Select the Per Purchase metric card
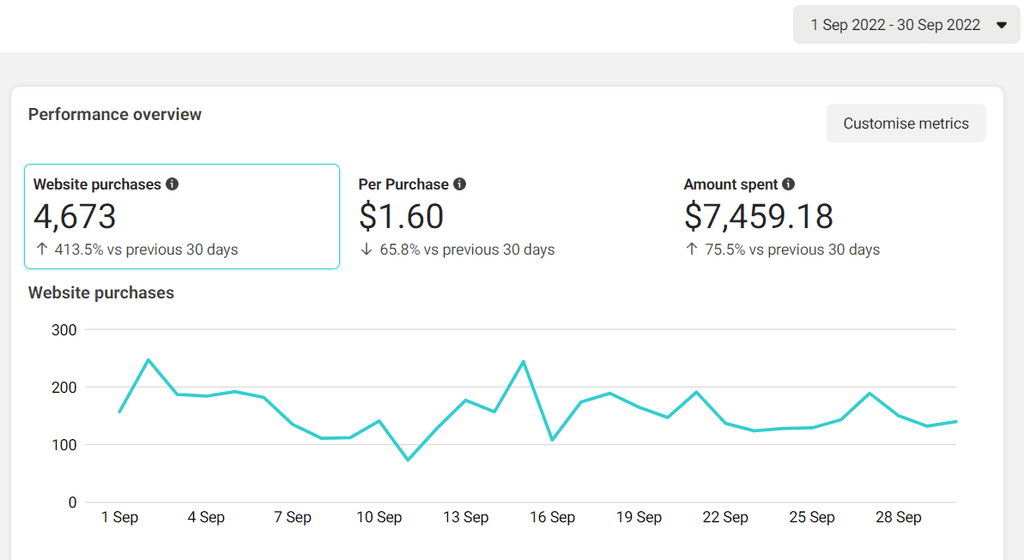The image size is (1024, 560). point(507,217)
